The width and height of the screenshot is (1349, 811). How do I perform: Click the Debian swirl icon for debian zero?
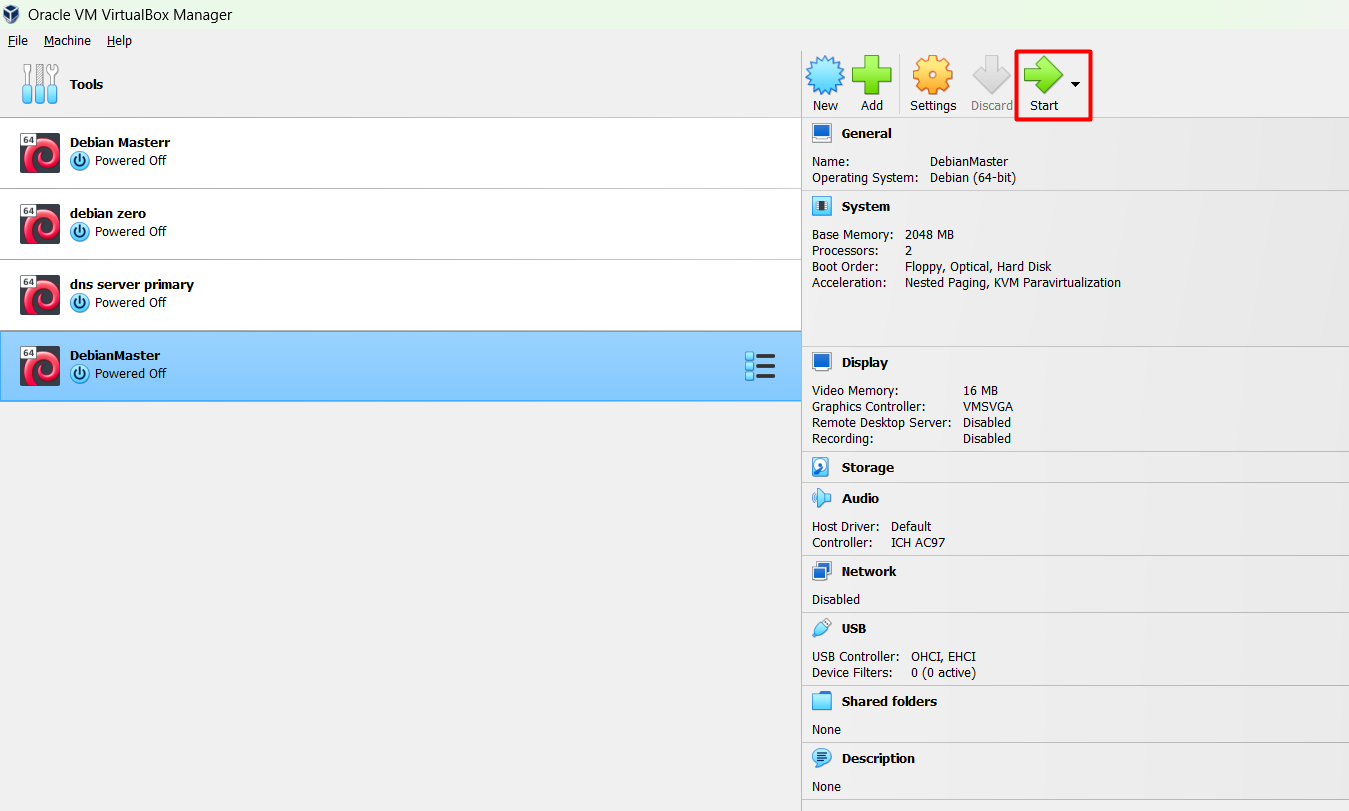tap(40, 224)
